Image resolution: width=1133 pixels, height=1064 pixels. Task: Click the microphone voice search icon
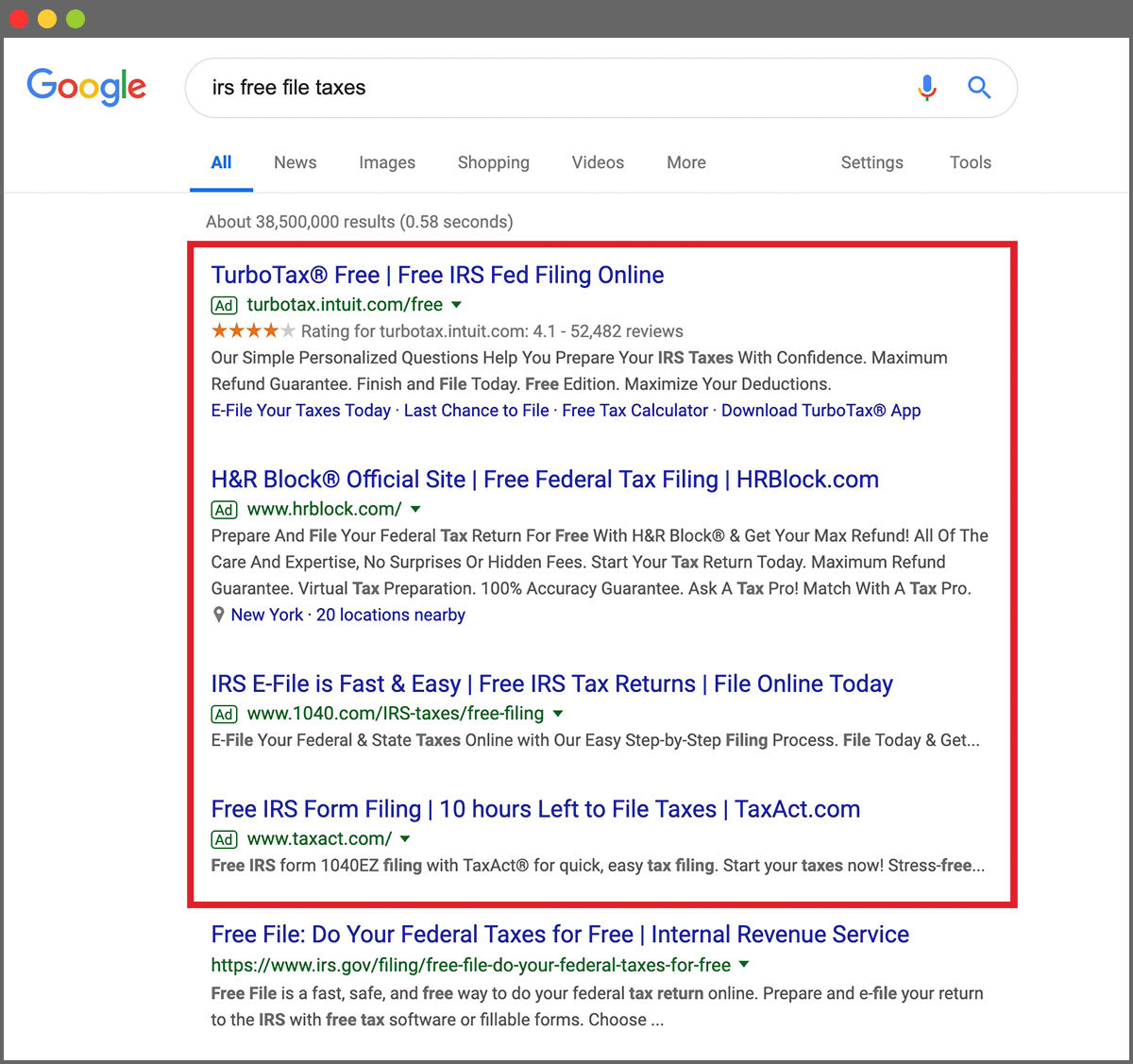tap(927, 88)
